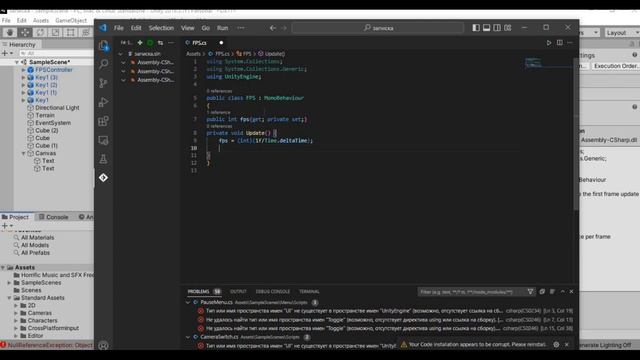Screen dimensions: 640x360
Task: Open the Extensions view
Action: point(104,121)
